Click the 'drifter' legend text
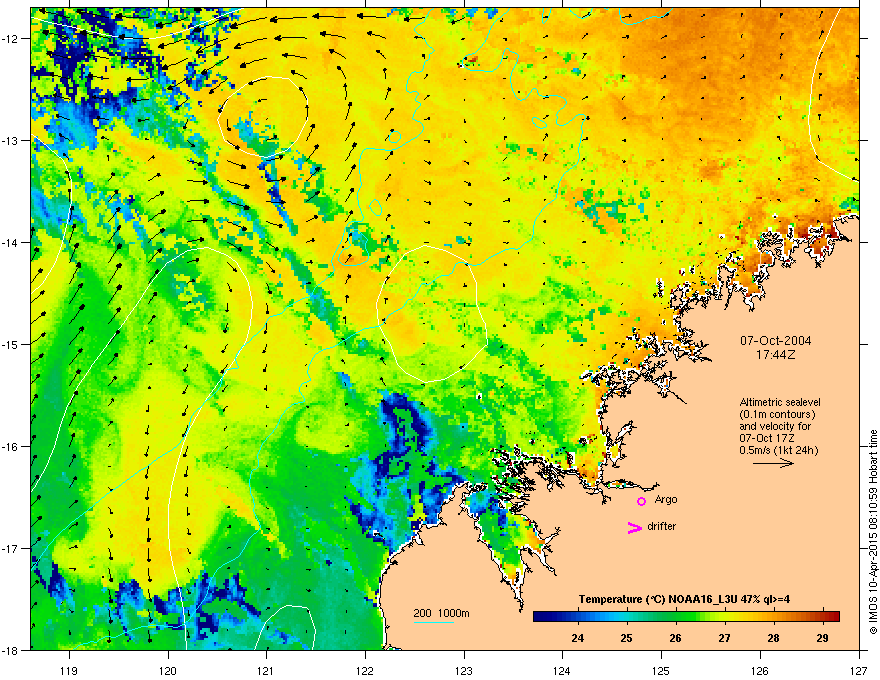 (x=662, y=526)
